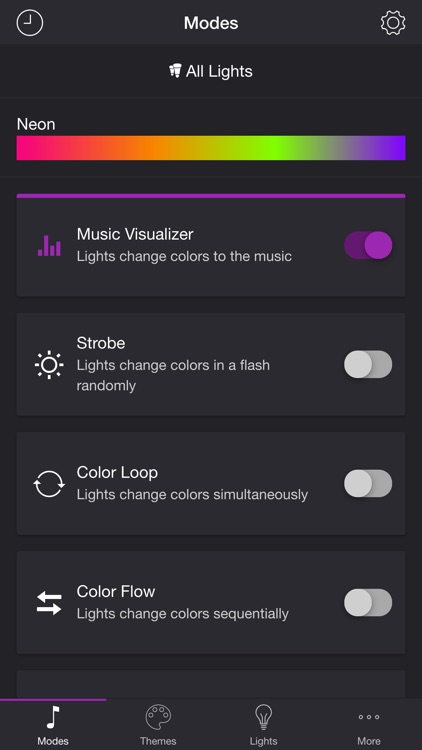This screenshot has width=422, height=750.
Task: Tap the music note Modes icon
Action: coord(53,717)
